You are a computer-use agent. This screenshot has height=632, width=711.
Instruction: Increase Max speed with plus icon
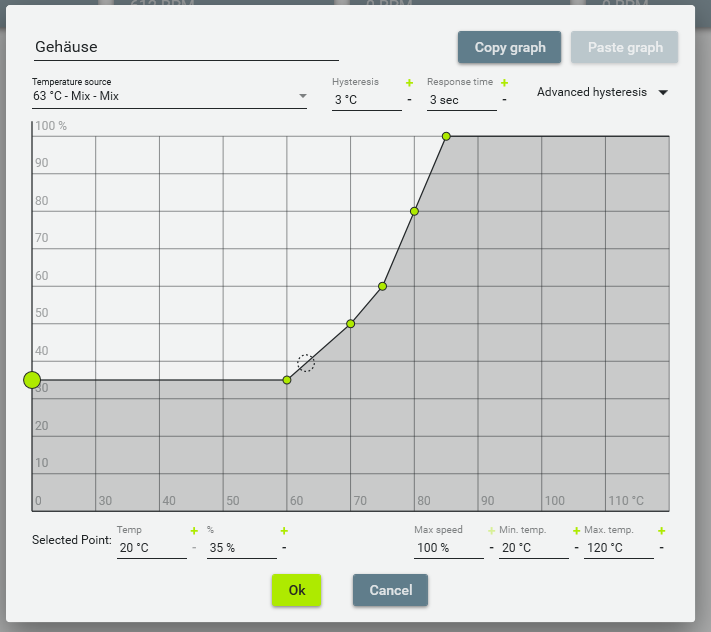(492, 530)
